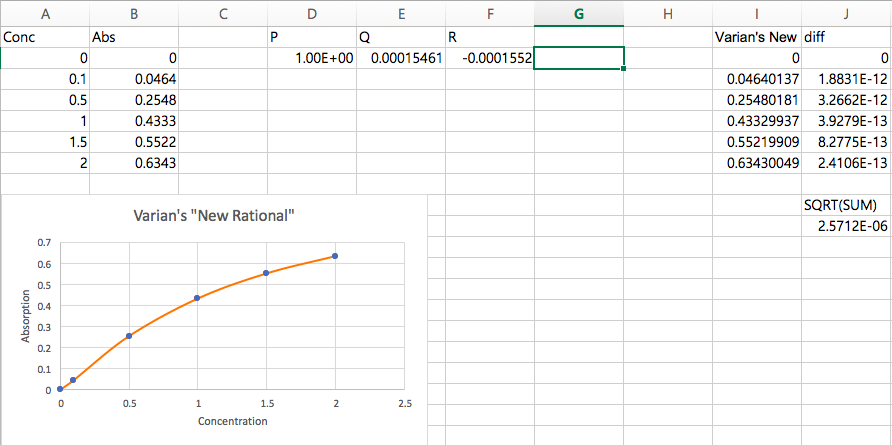This screenshot has height=445, width=892.
Task: Click column A header
Action: (x=45, y=13)
